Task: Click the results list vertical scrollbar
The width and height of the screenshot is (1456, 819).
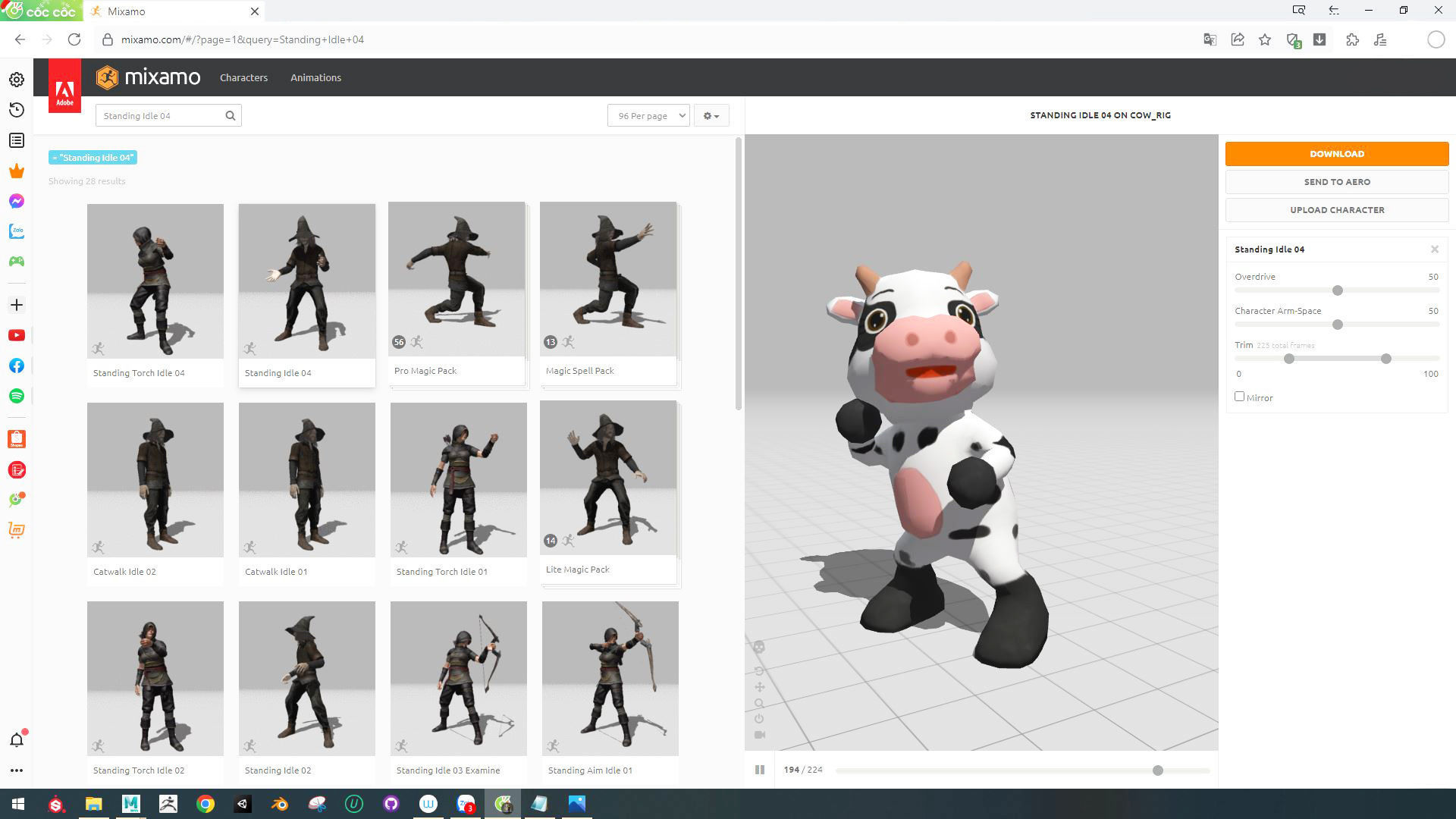Action: pyautogui.click(x=739, y=275)
